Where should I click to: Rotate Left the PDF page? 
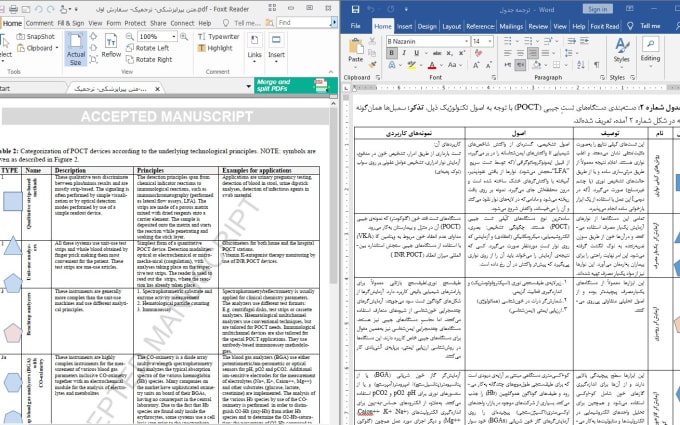click(x=147, y=48)
